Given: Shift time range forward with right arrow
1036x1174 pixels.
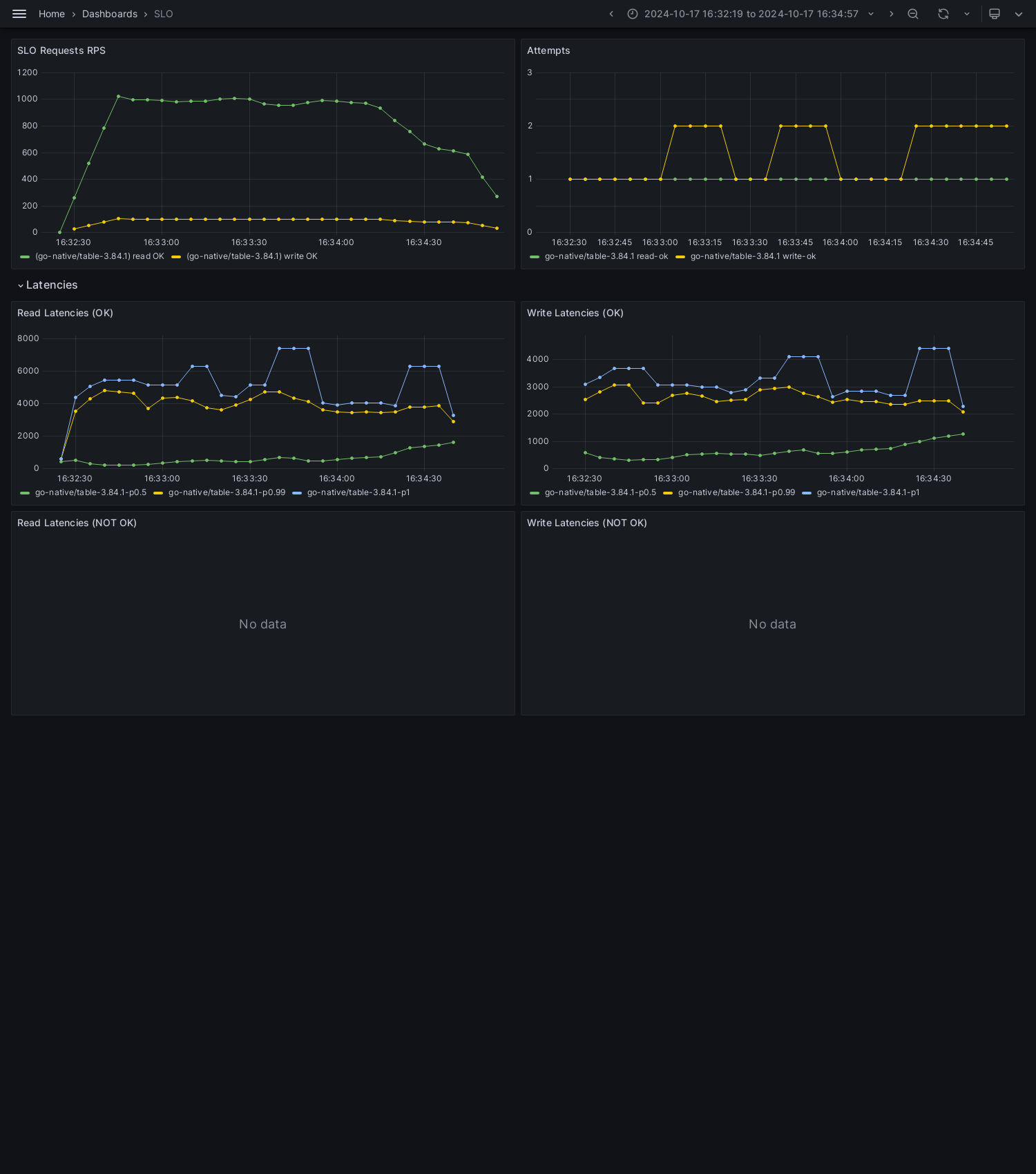Looking at the screenshot, I should tap(891, 14).
